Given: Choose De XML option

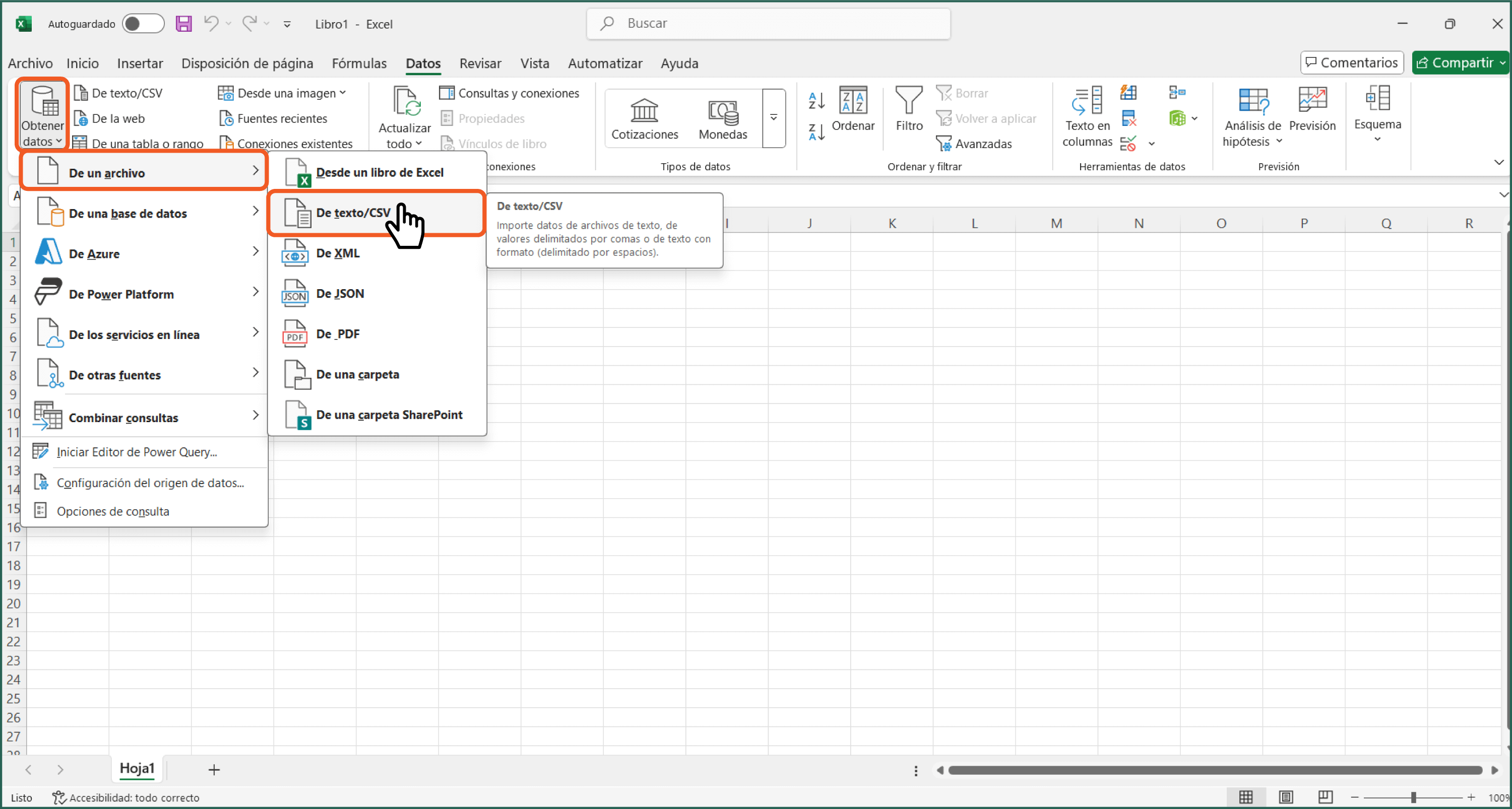Looking at the screenshot, I should [x=377, y=253].
